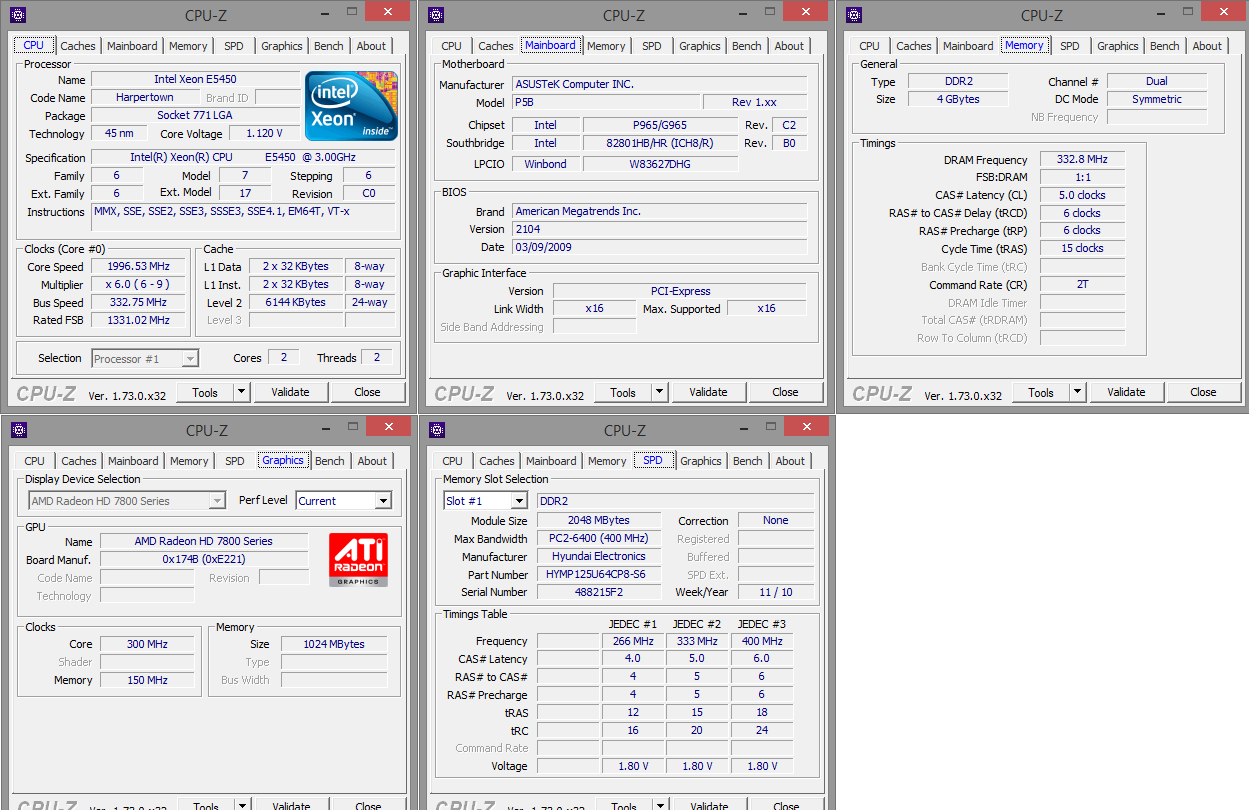Click the DRAM Frequency 332.8 MHz value

tap(1082, 159)
